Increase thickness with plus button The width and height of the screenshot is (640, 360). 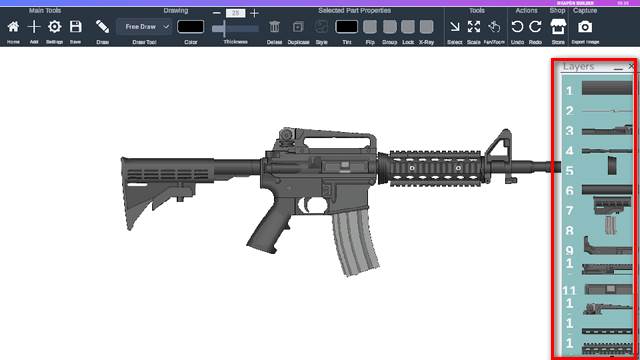click(x=254, y=13)
